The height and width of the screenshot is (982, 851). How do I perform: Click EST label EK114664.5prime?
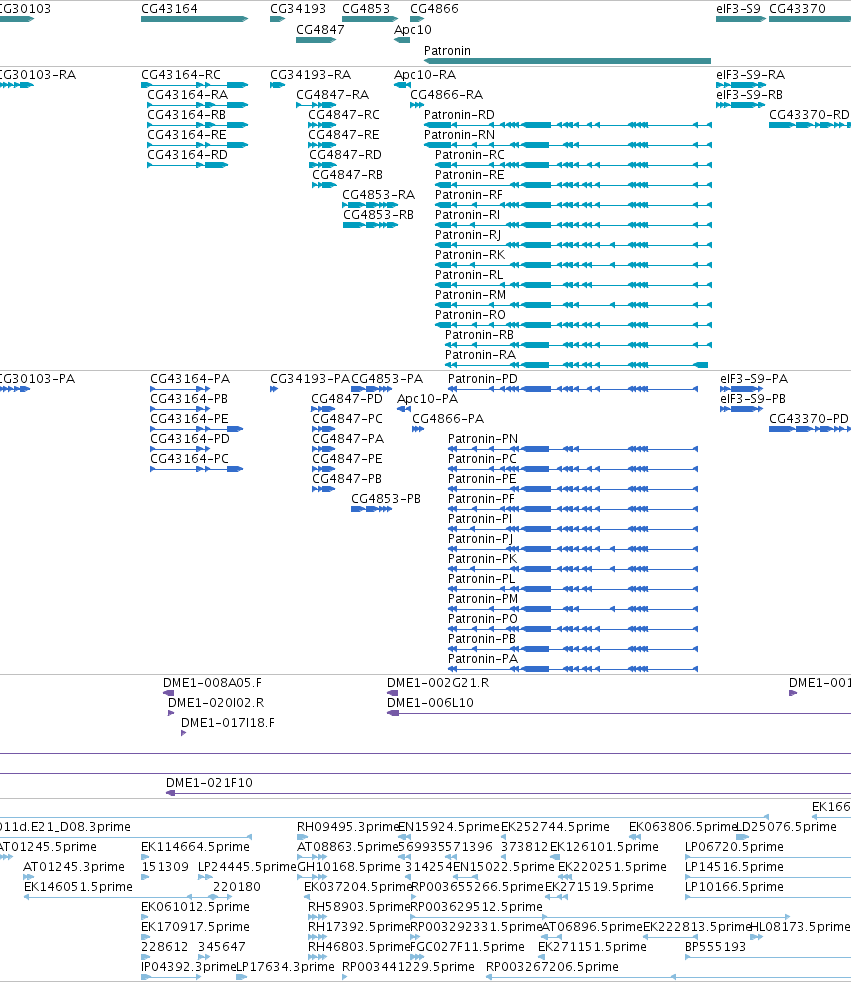click(x=195, y=847)
